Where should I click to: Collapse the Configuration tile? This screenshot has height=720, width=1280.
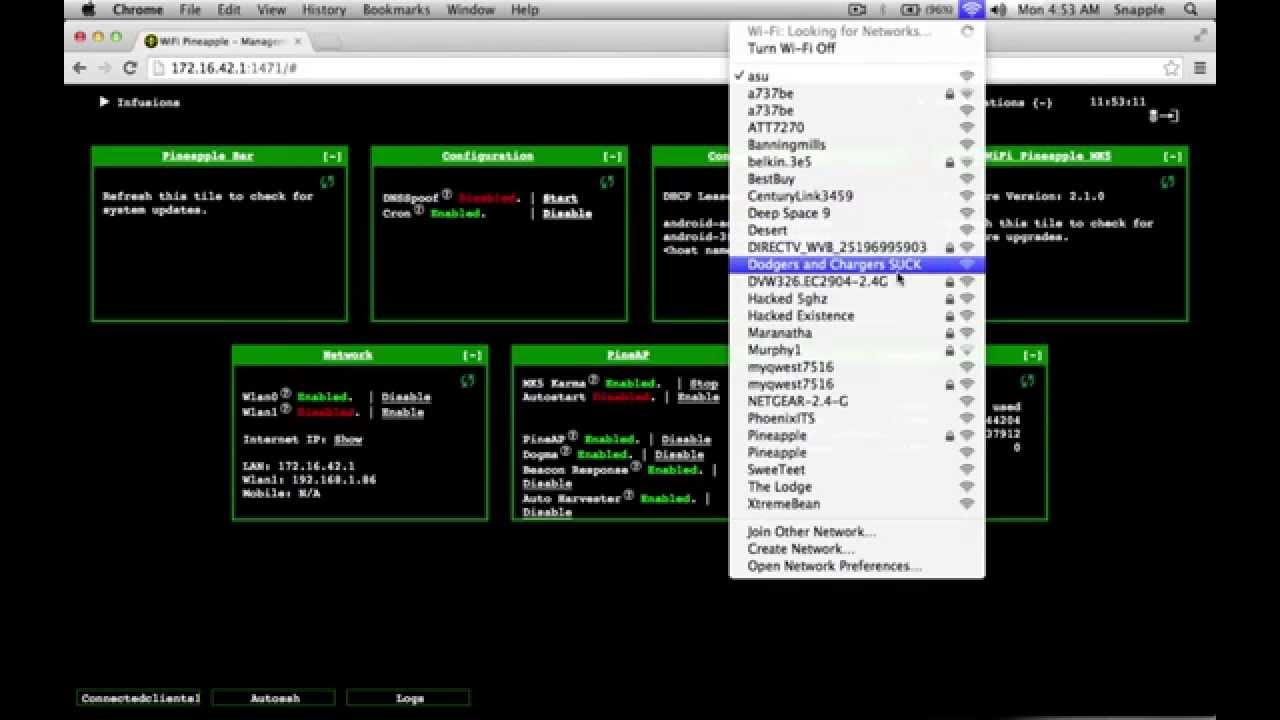612,157
